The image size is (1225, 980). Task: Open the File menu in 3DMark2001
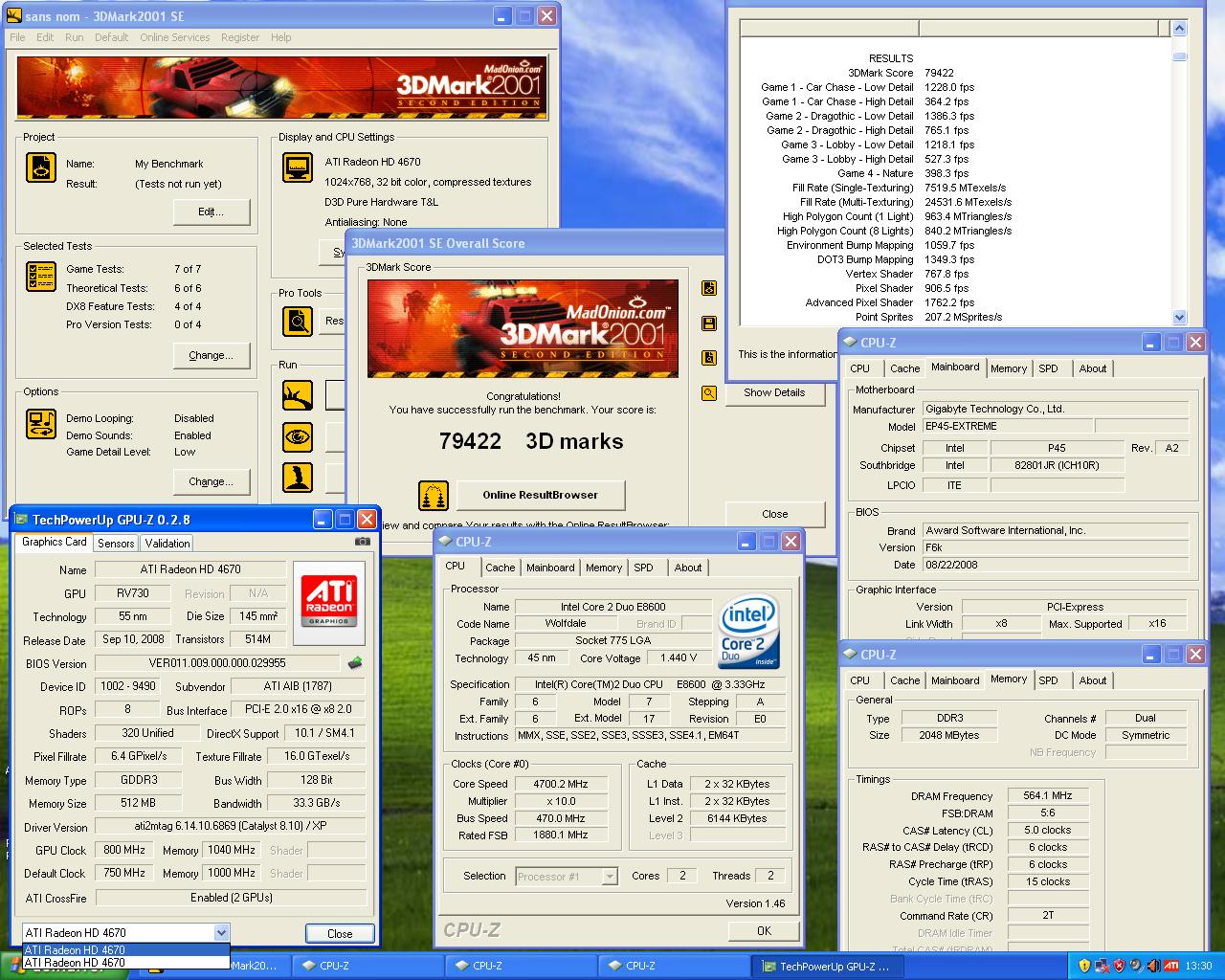pos(17,37)
